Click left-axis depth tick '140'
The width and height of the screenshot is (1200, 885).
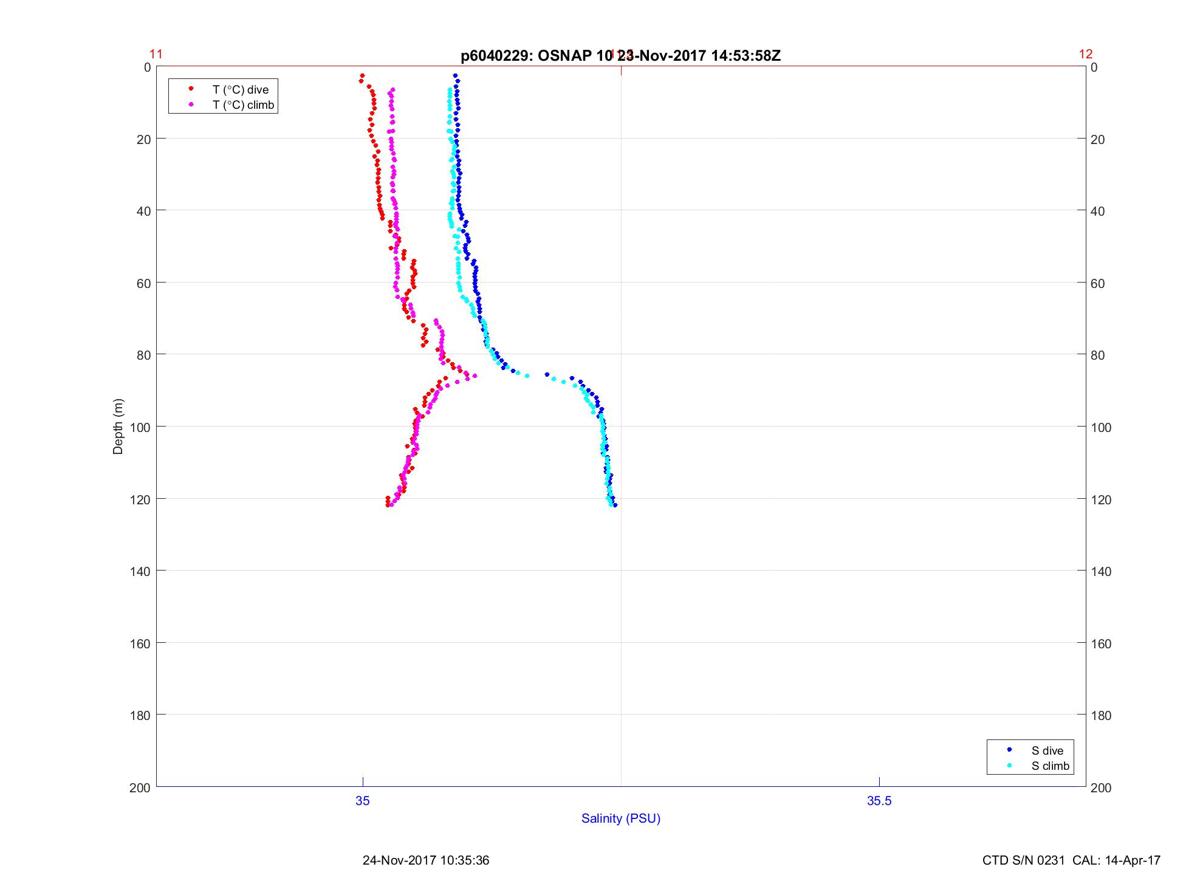tap(141, 571)
